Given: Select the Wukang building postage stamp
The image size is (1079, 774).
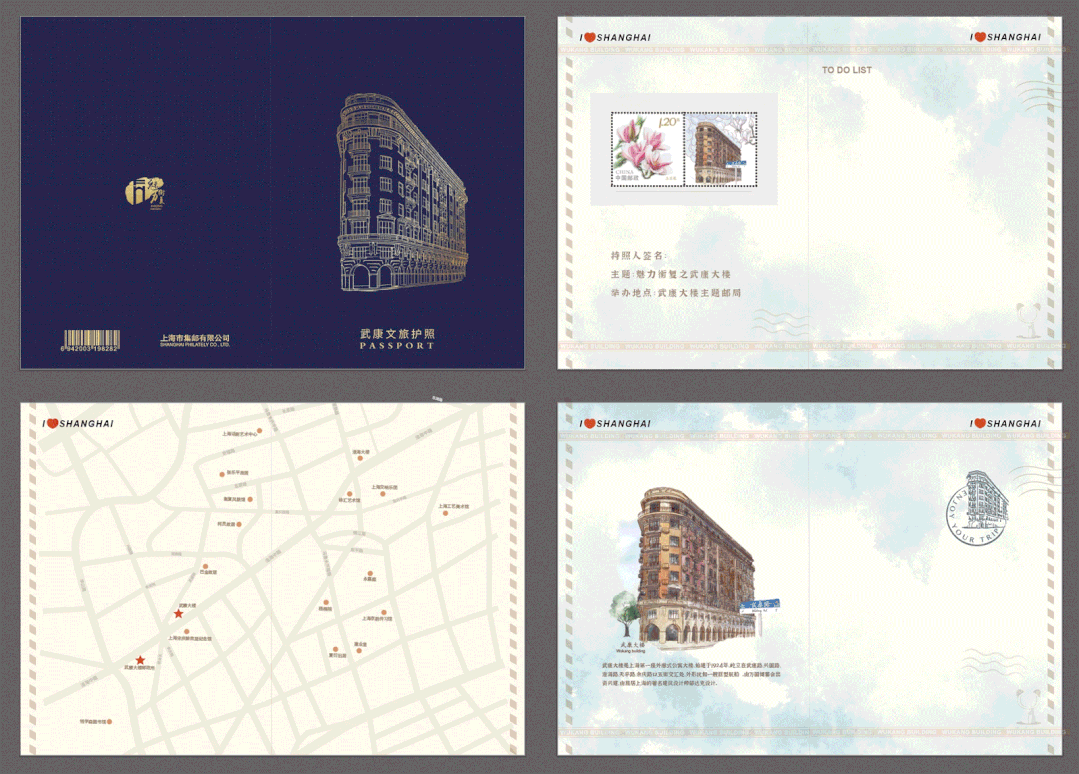Looking at the screenshot, I should tap(720, 149).
